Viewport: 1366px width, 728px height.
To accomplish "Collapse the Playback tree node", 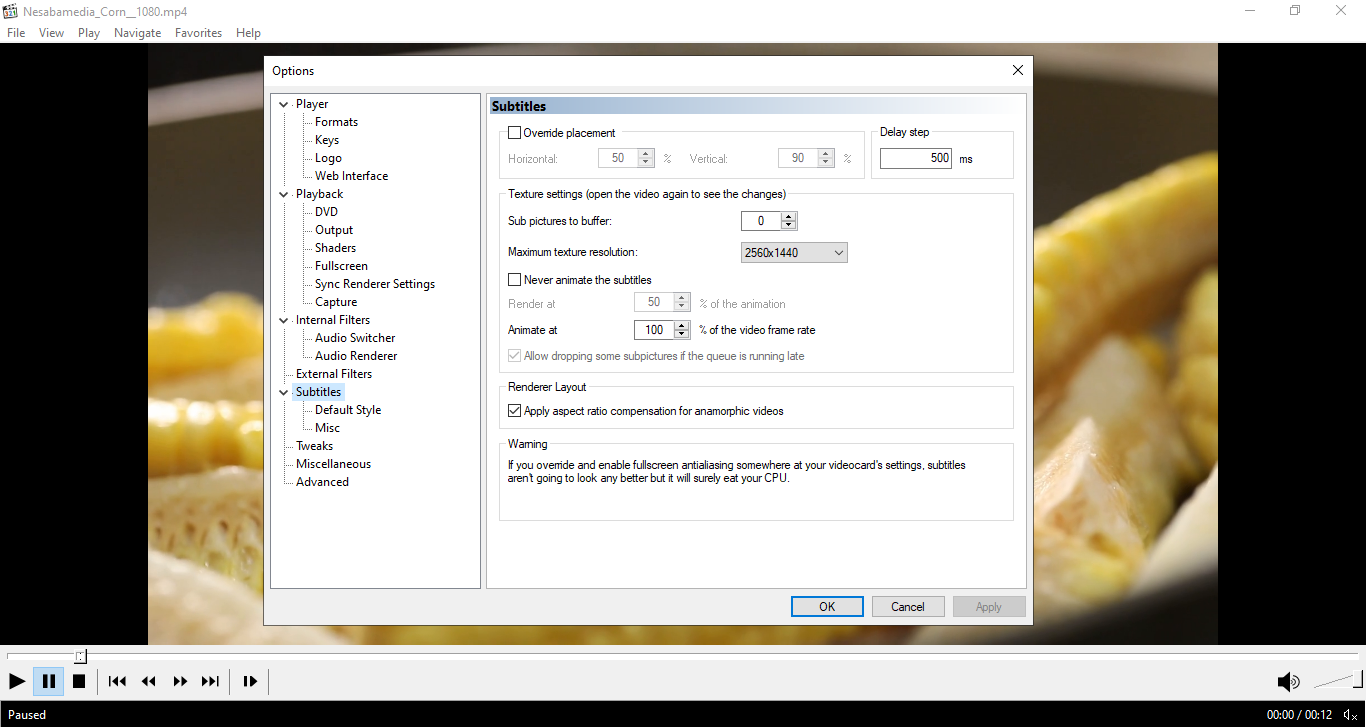I will pos(284,195).
